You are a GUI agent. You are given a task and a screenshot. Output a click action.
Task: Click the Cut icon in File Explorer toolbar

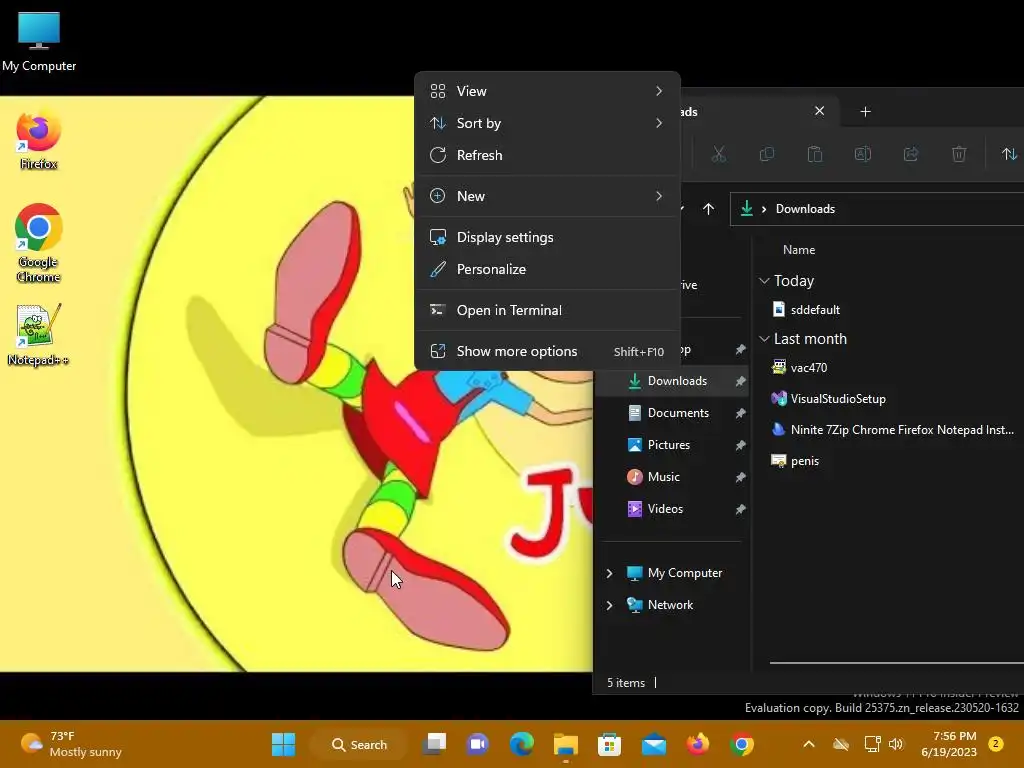pyautogui.click(x=718, y=154)
